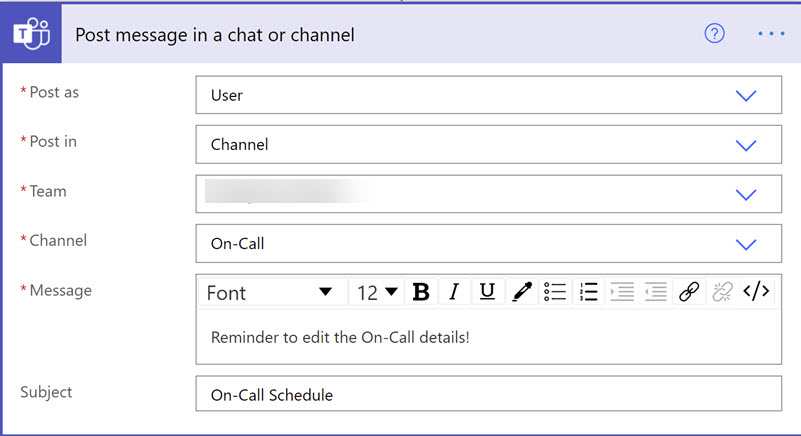Click the Subject field with On-Call Schedule
The width and height of the screenshot is (801, 436).
click(488, 394)
